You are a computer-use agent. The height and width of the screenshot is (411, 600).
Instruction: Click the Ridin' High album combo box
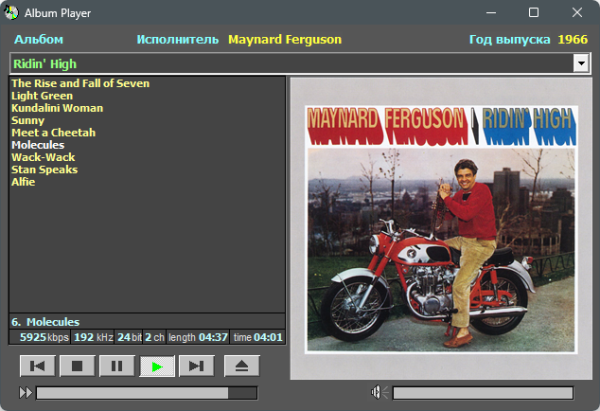point(300,64)
